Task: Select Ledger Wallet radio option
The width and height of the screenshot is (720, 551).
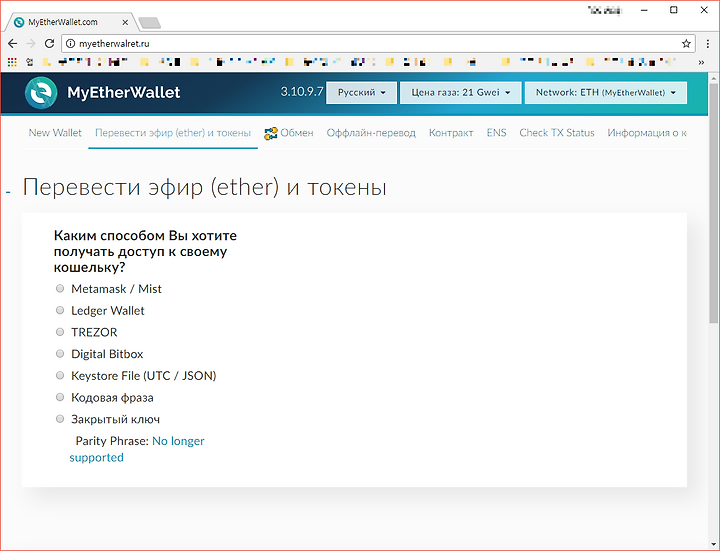Action: [x=60, y=310]
